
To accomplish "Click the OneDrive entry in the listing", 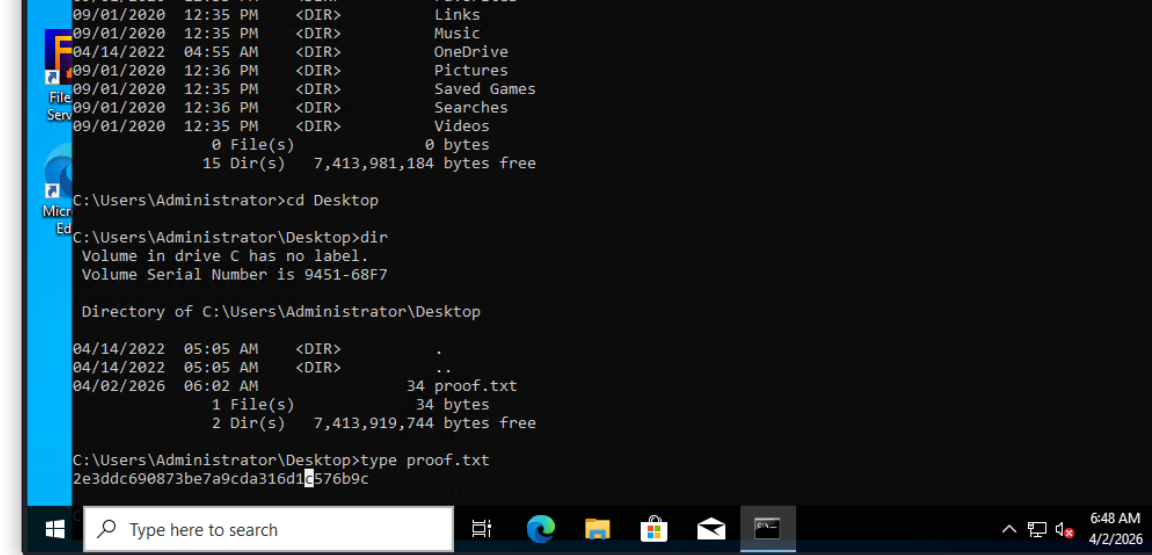I will tap(470, 52).
